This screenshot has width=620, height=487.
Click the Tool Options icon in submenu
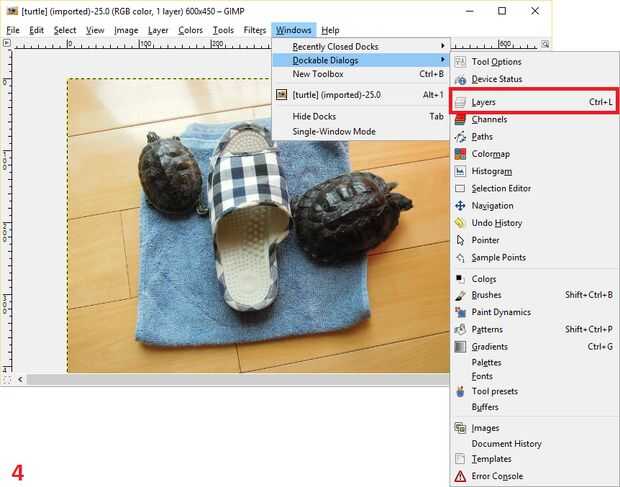[460, 62]
